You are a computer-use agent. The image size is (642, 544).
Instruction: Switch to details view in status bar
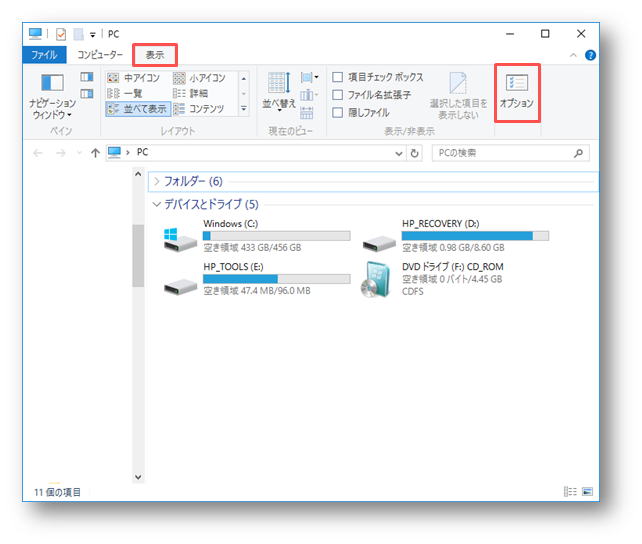(570, 491)
